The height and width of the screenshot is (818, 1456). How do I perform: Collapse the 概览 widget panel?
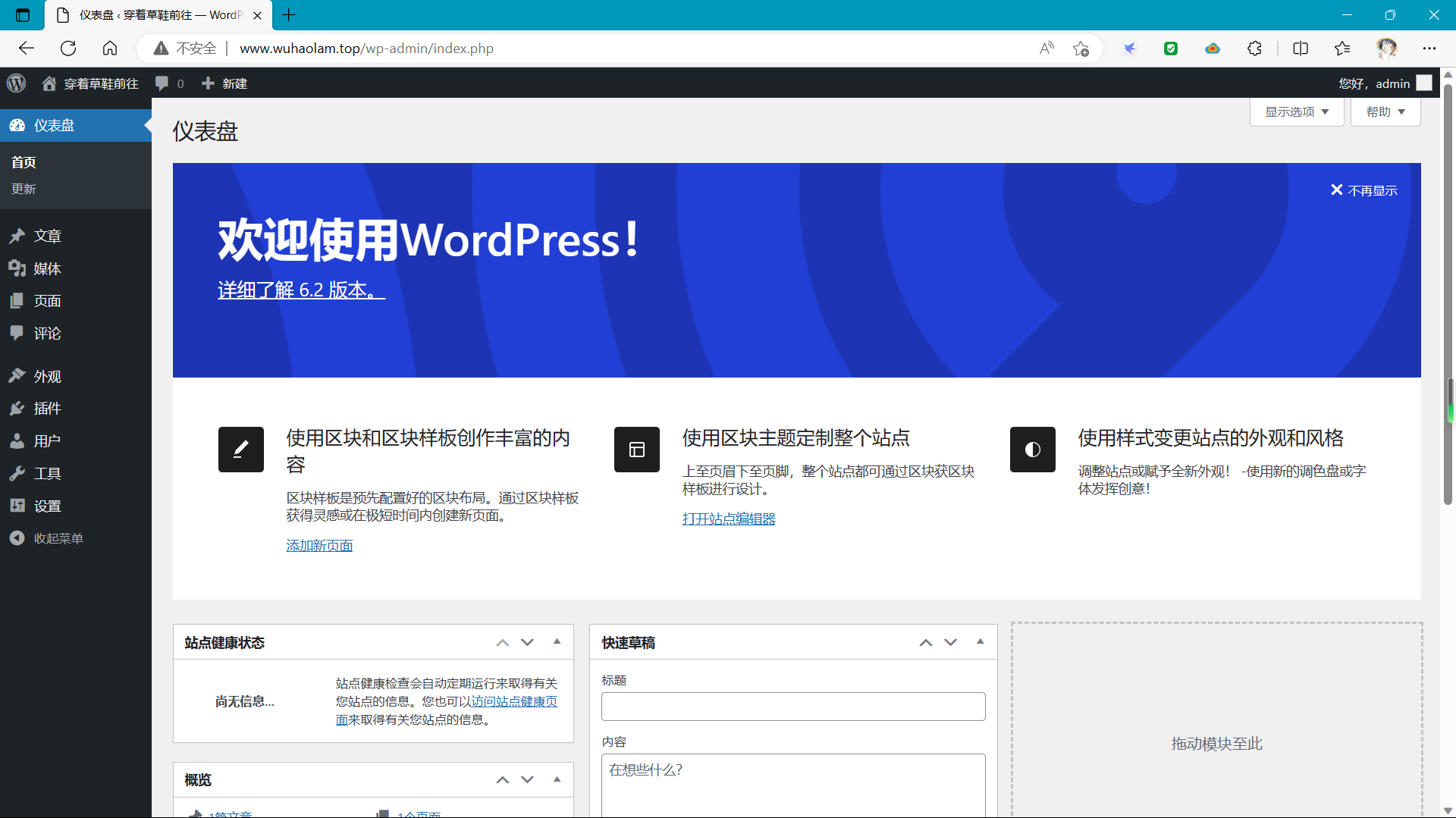coord(557,779)
